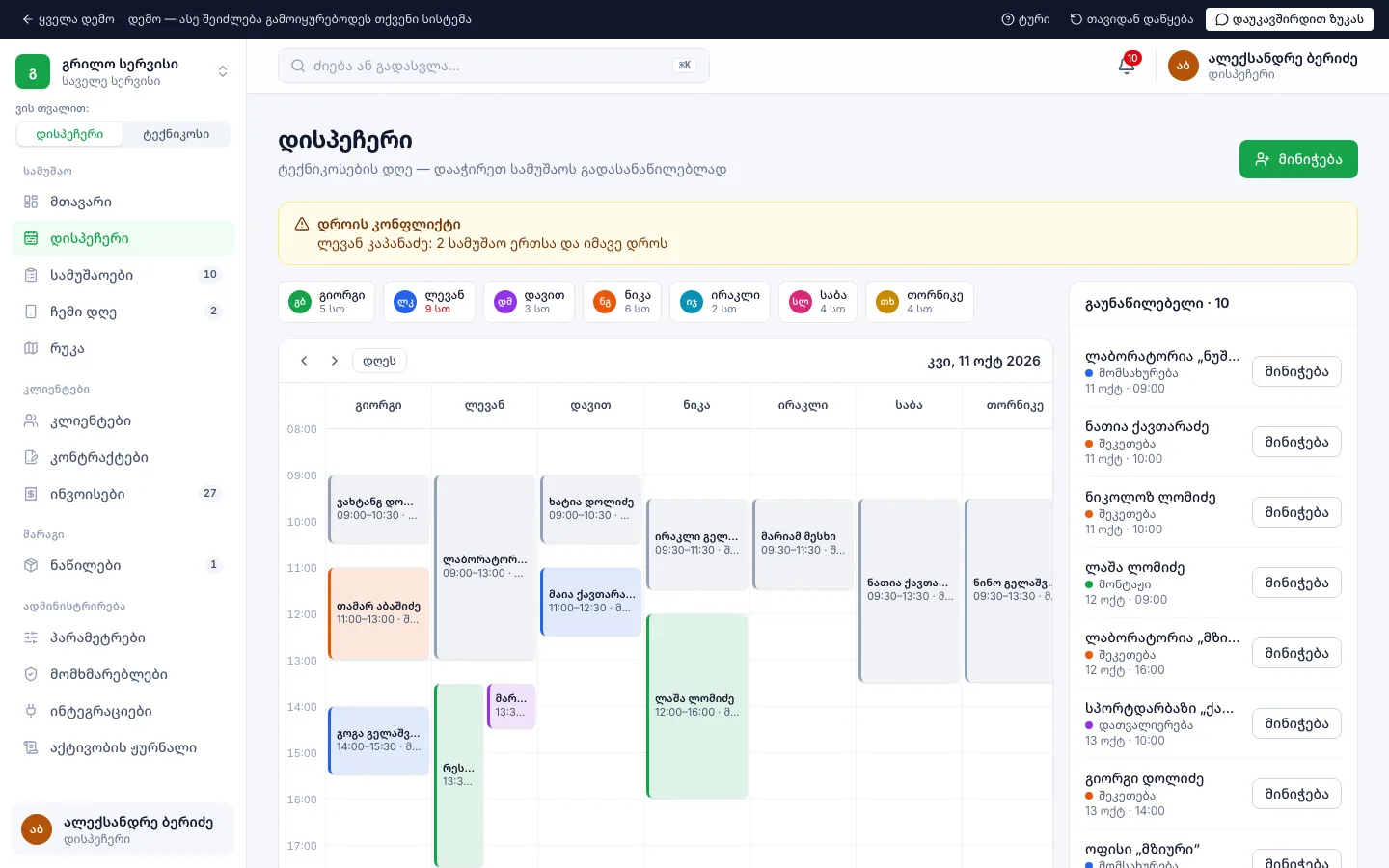
Task: Click the პარამეტრები sliders icon
Action: coord(31,637)
